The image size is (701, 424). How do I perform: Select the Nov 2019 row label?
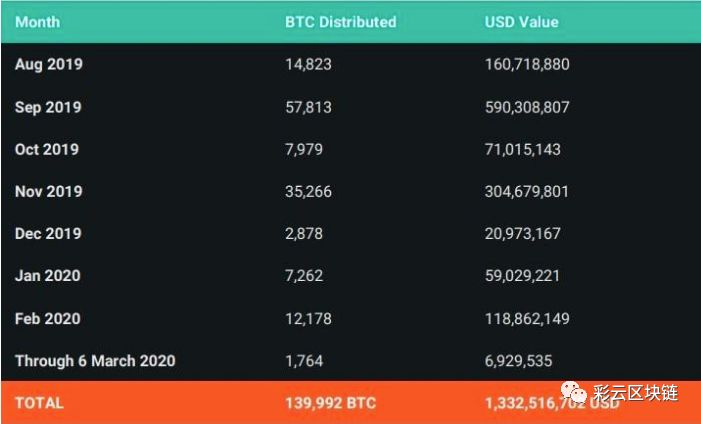point(49,191)
